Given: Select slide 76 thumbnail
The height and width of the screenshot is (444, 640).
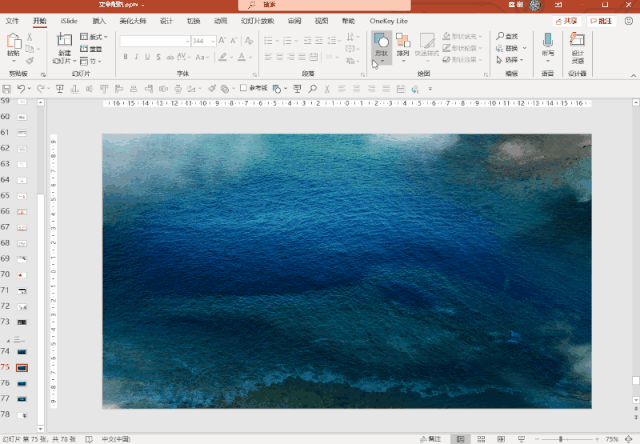Looking at the screenshot, I should 22,384.
